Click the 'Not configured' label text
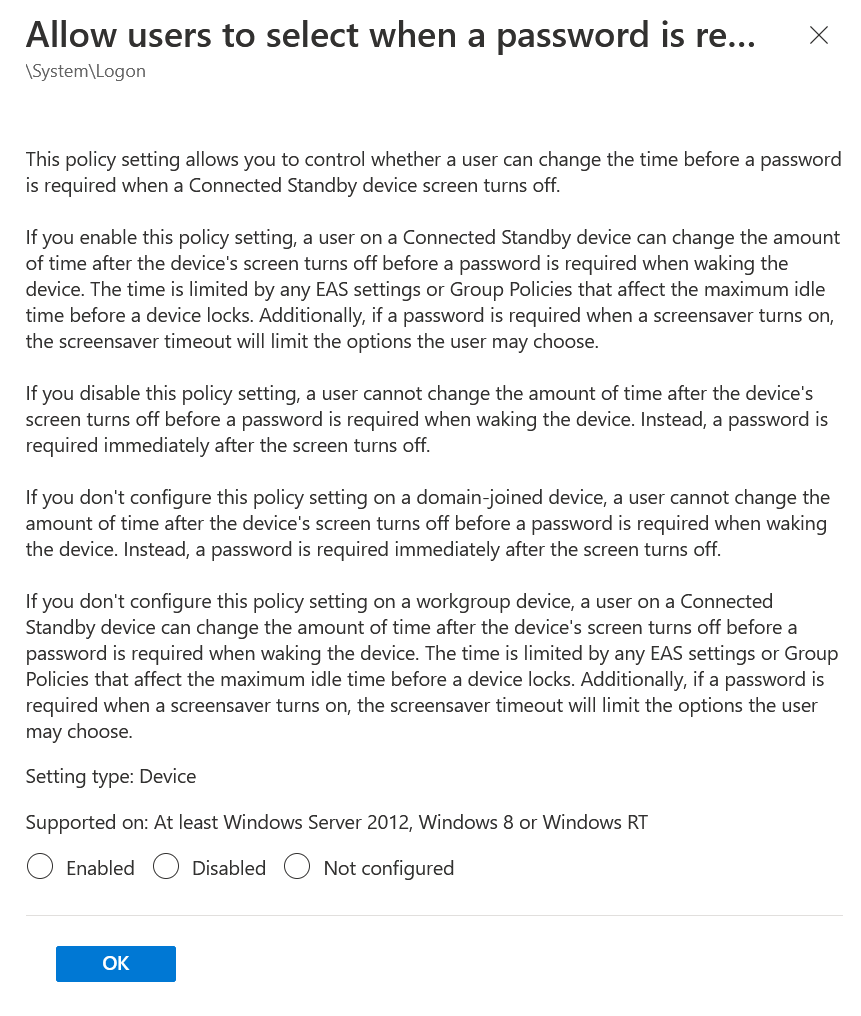The image size is (861, 1016). [388, 868]
